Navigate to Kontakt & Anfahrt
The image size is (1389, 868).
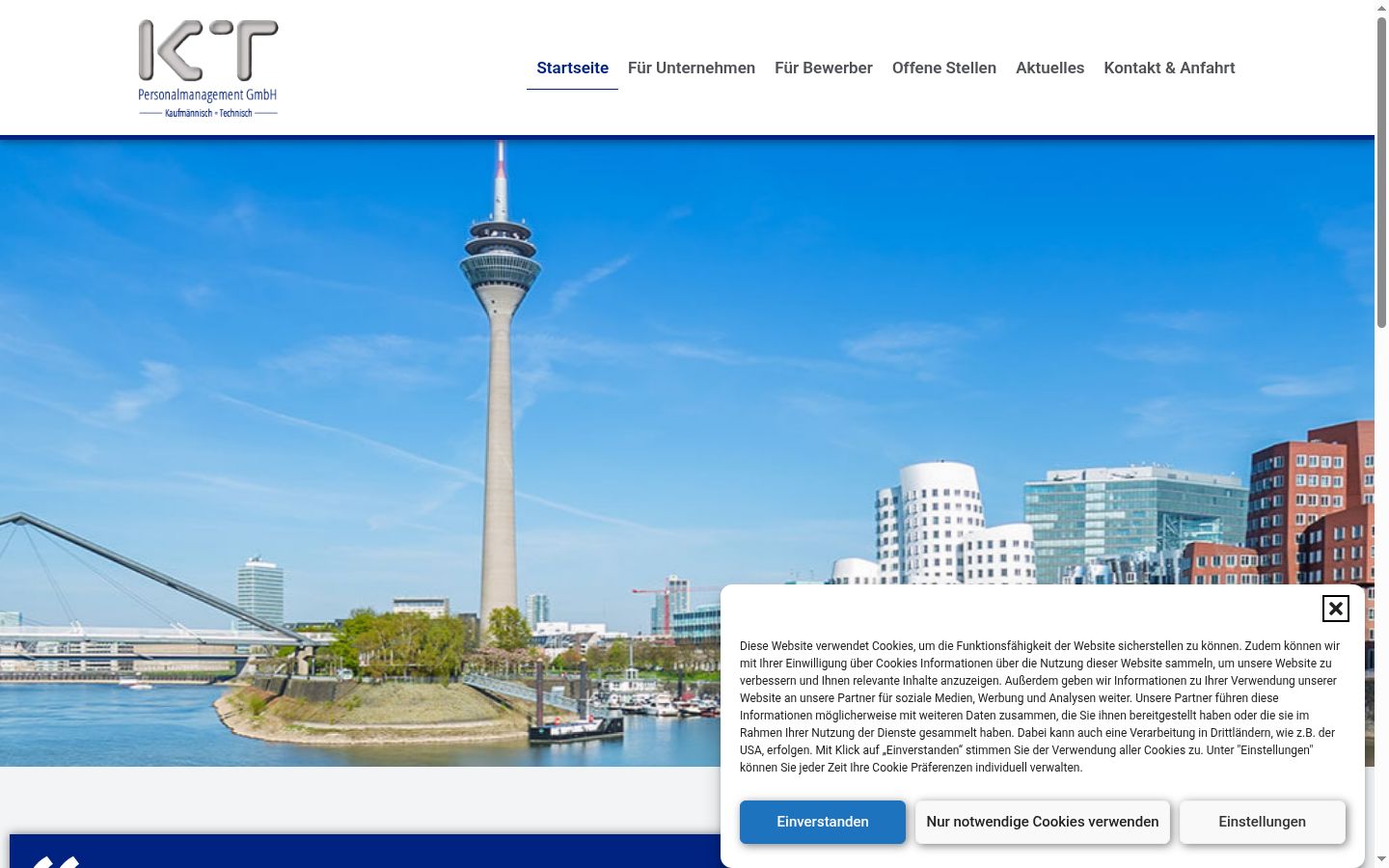coord(1169,68)
